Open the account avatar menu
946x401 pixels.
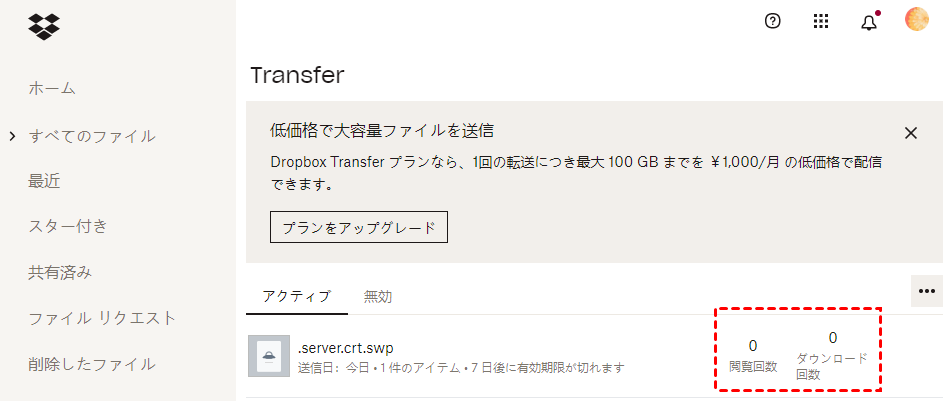tap(917, 20)
